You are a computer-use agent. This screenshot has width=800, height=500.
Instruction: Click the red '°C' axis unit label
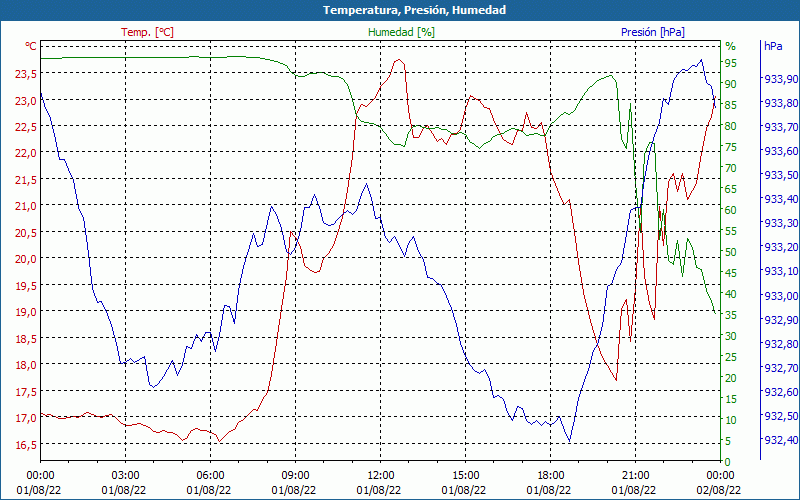31,46
